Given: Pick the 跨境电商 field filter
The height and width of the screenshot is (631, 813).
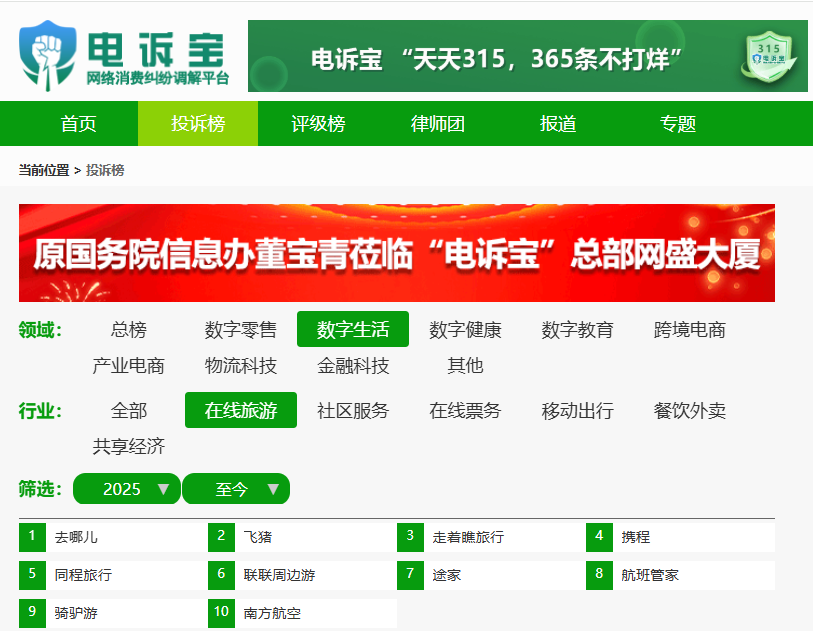Looking at the screenshot, I should (x=689, y=329).
